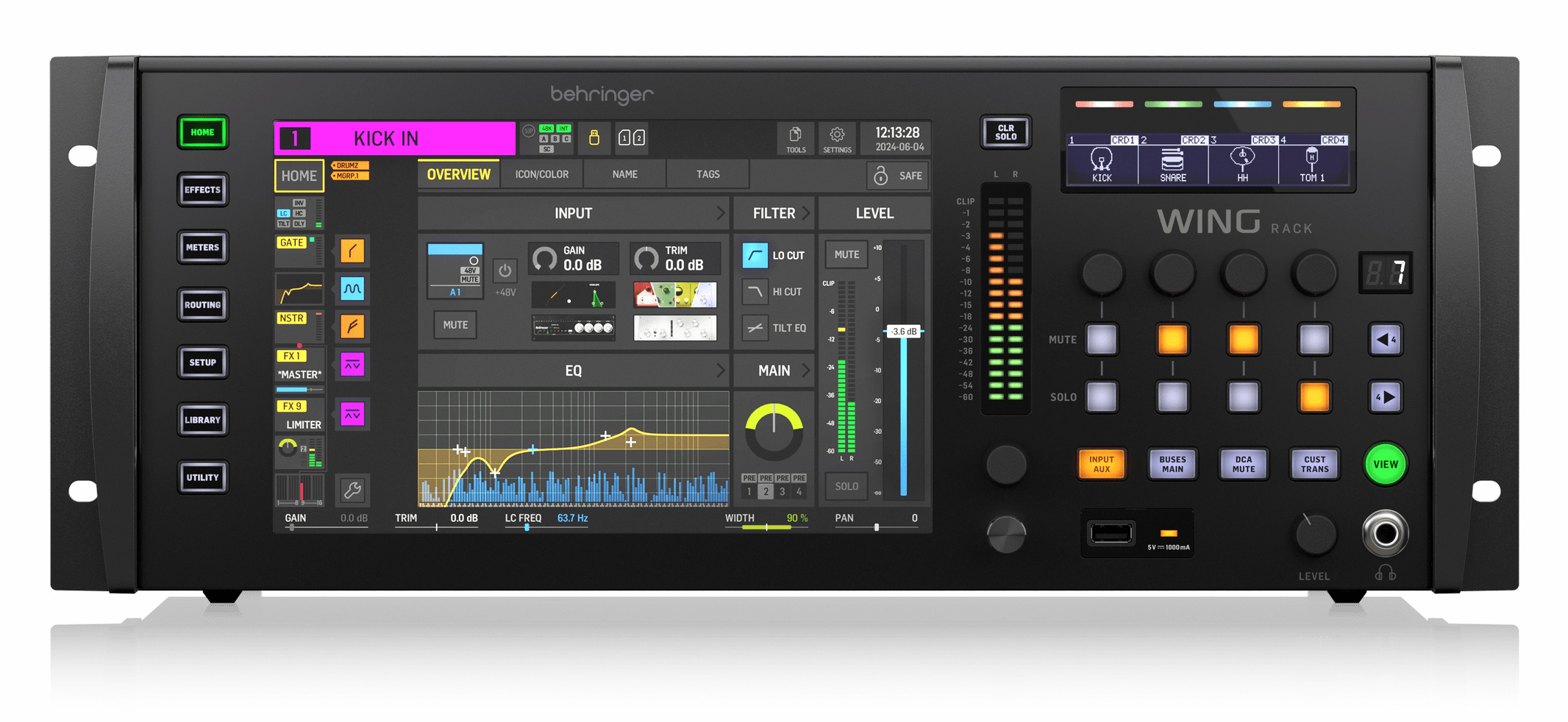Click the WIDTH 90 % slider
Screen dimensions: 1568x722
(x=766, y=526)
